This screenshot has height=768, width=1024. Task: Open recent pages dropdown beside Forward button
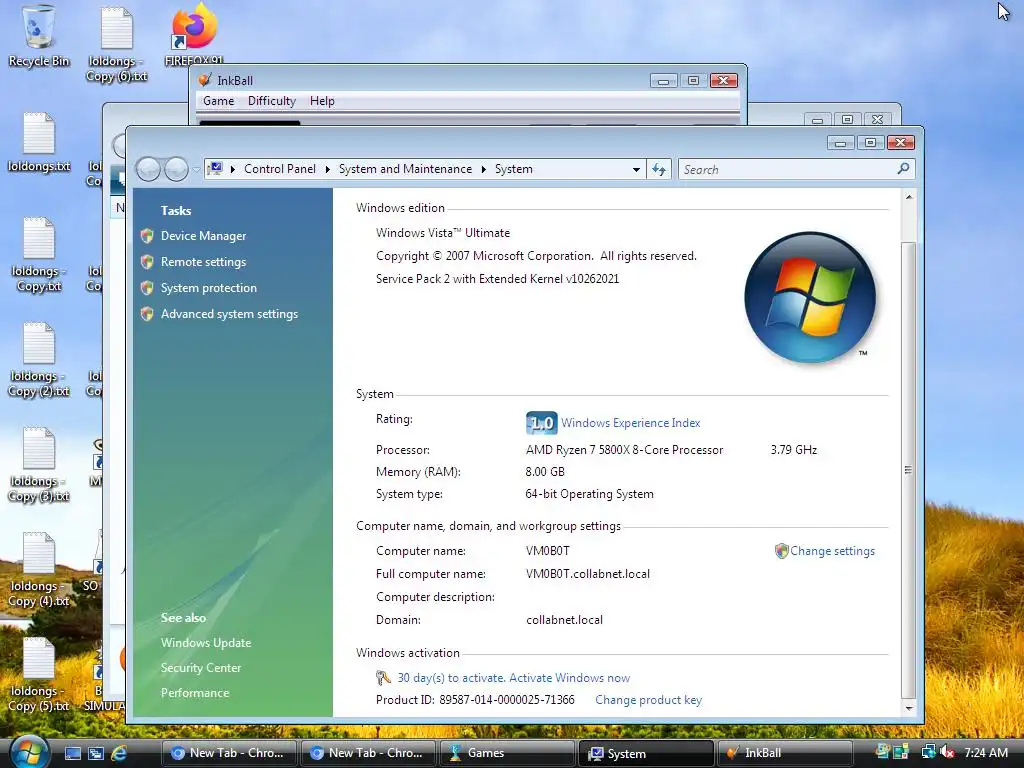(196, 170)
